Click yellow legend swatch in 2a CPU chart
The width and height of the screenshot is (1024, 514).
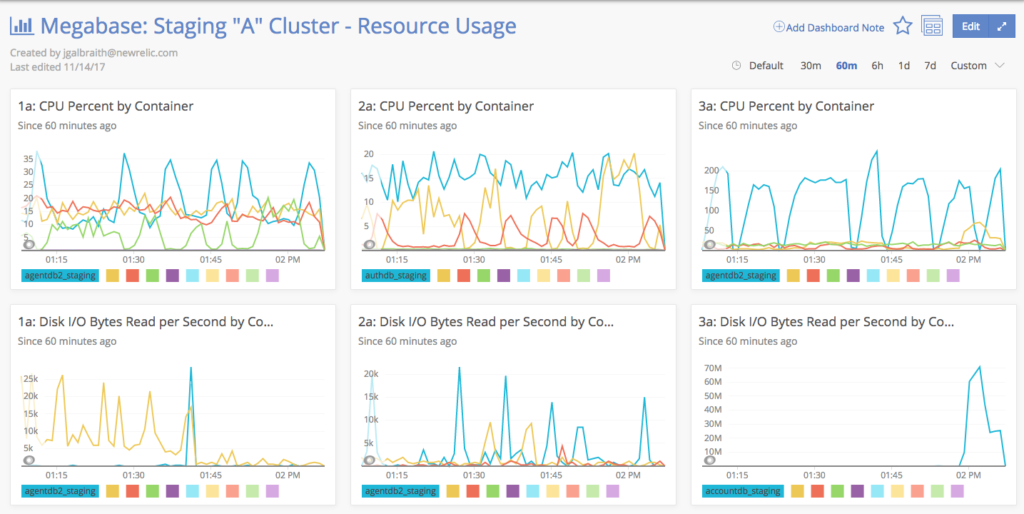(444, 276)
